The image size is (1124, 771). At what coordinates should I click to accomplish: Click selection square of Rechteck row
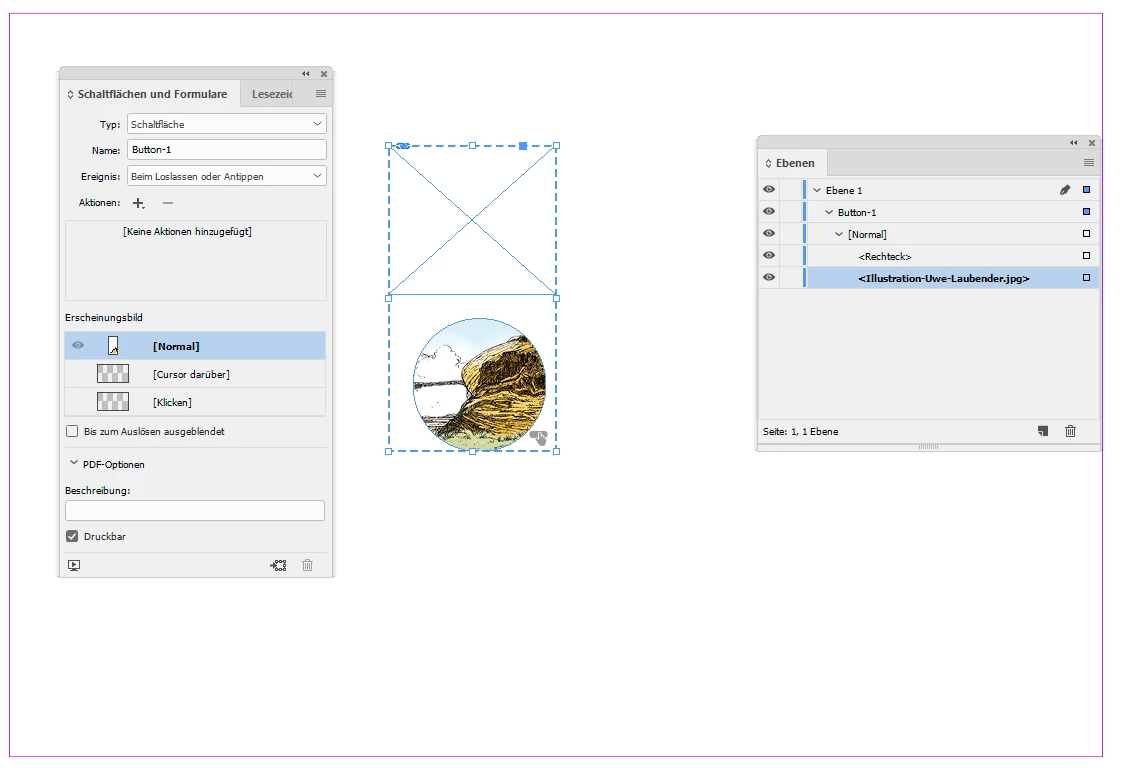point(1087,256)
